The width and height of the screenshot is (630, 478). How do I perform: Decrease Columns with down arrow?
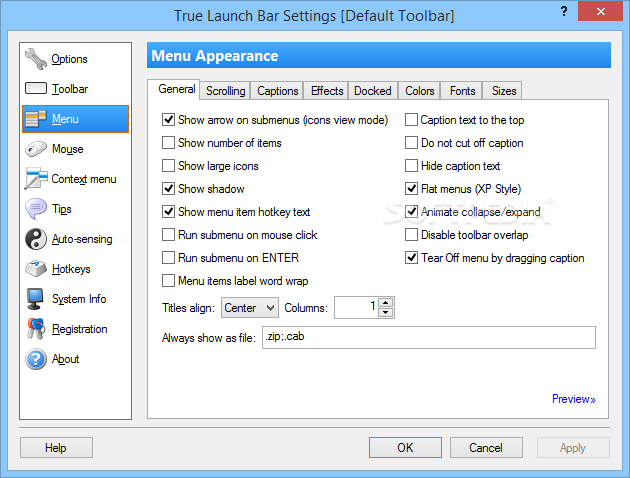click(x=386, y=313)
